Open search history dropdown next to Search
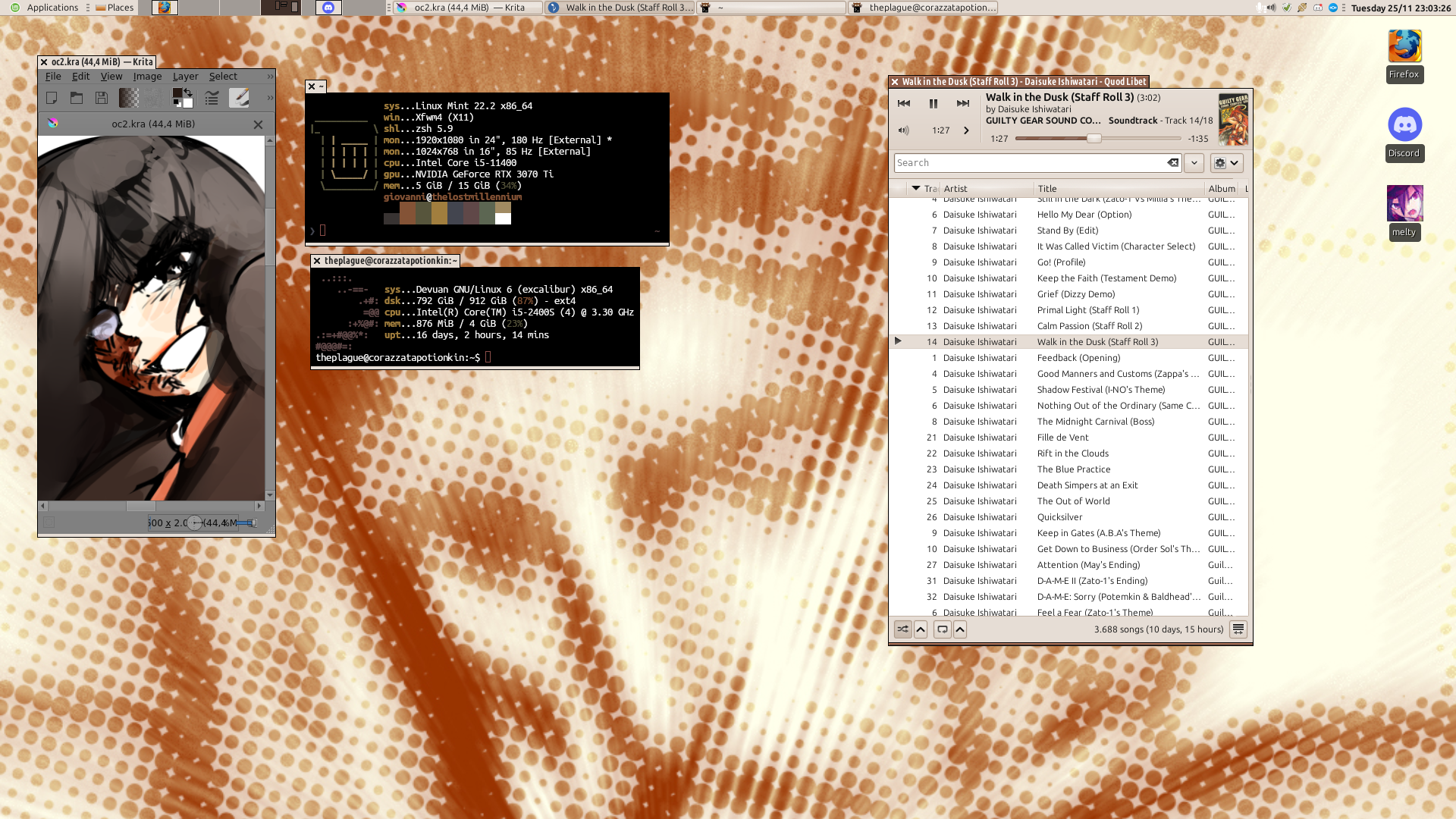This screenshot has height=819, width=1456. [1194, 163]
